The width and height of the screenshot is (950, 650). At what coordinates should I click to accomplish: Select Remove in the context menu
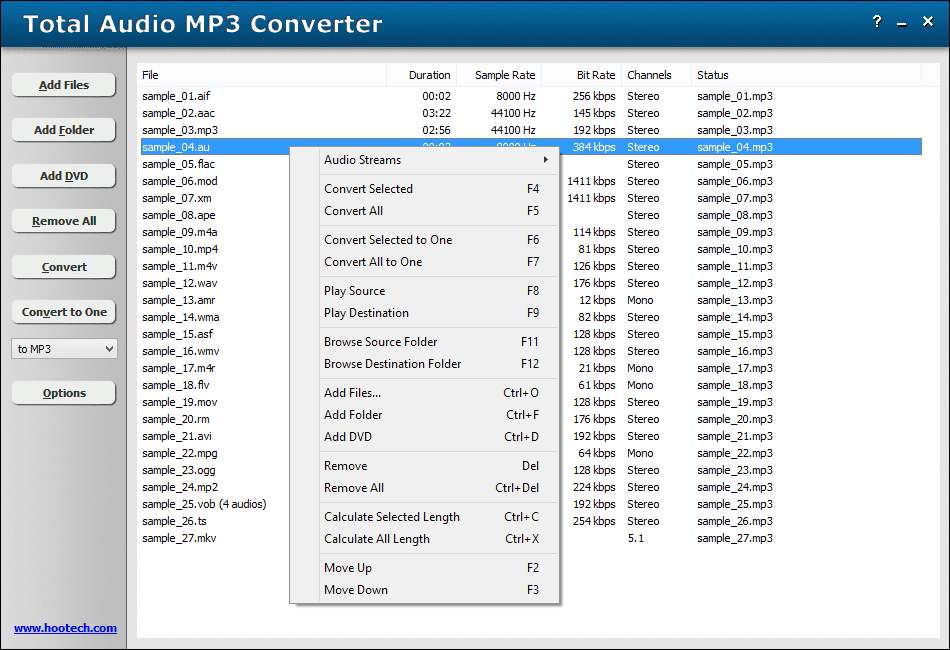click(436, 466)
